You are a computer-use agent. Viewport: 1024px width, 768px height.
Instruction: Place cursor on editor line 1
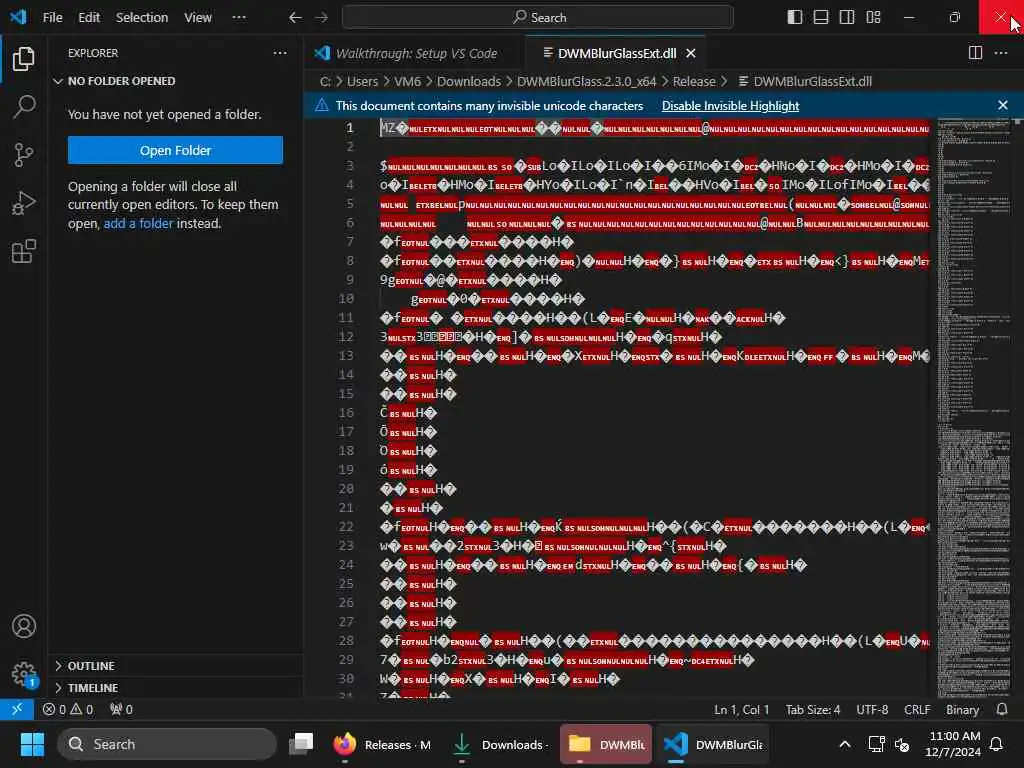point(654,128)
